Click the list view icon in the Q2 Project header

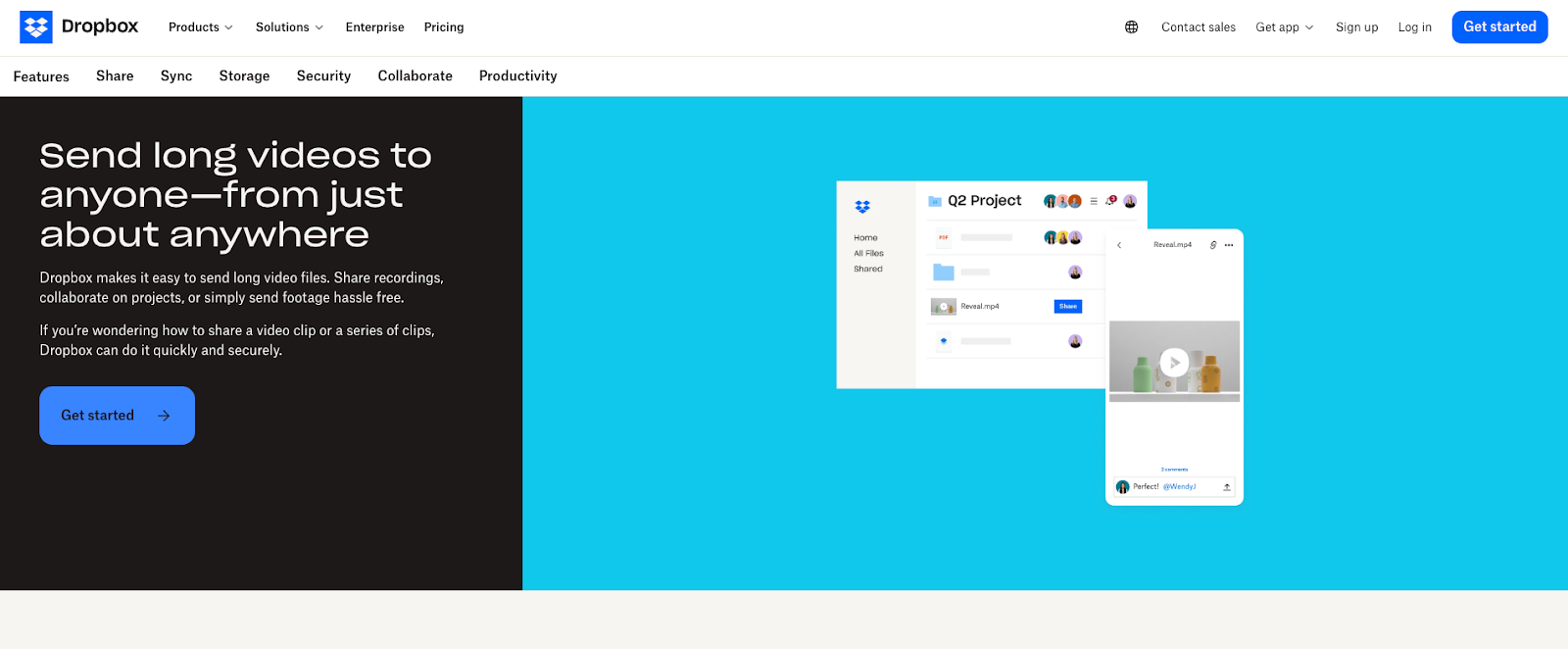1094,201
